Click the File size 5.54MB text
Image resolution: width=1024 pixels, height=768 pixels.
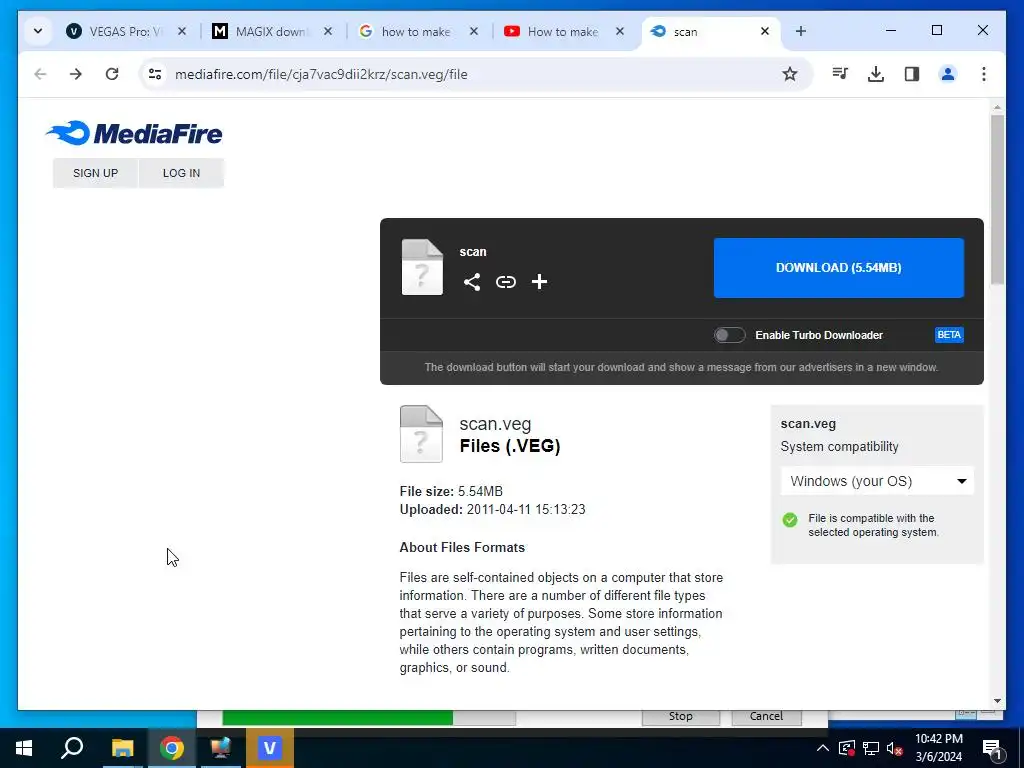451,491
